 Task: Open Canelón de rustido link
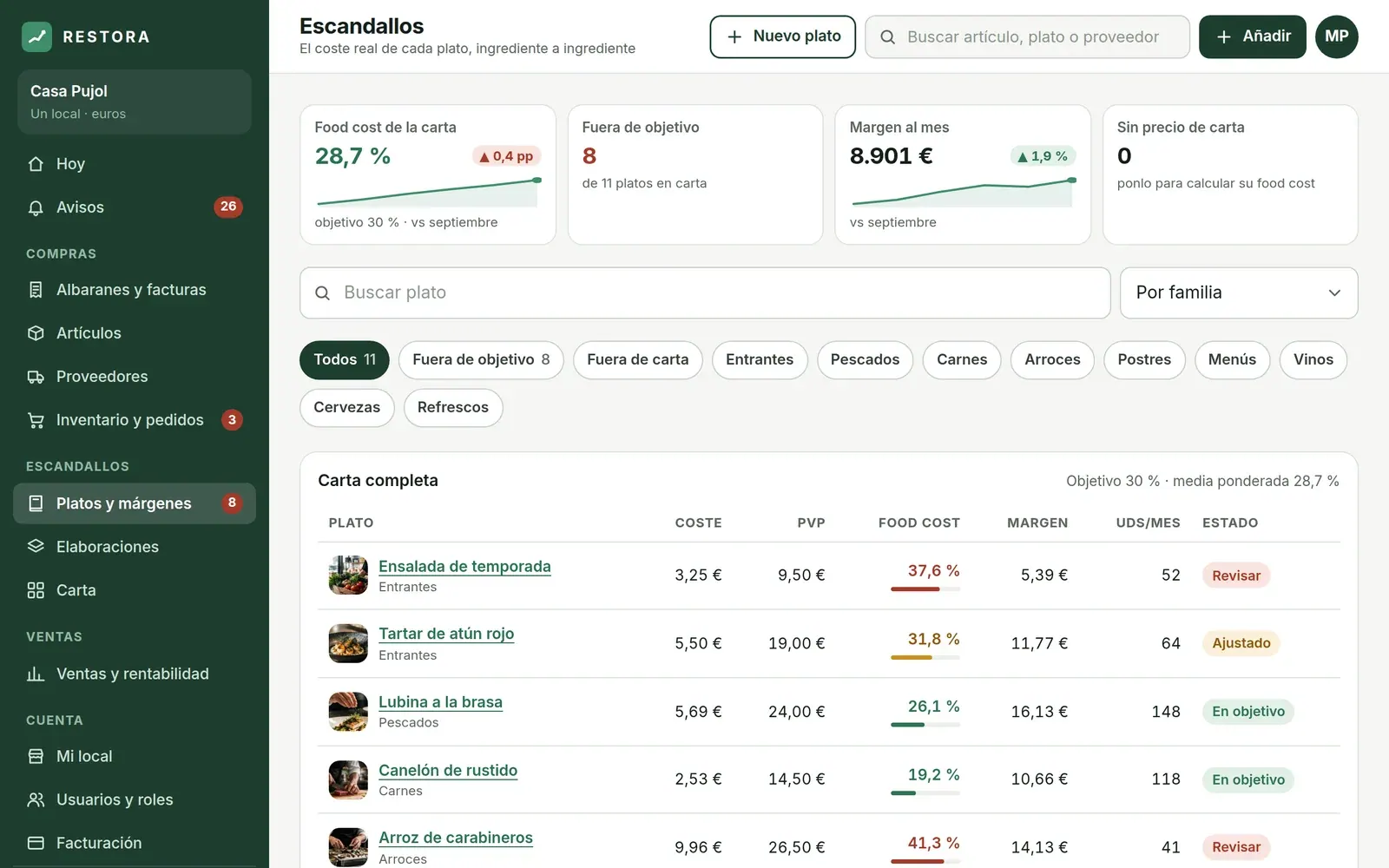pyautogui.click(x=448, y=771)
